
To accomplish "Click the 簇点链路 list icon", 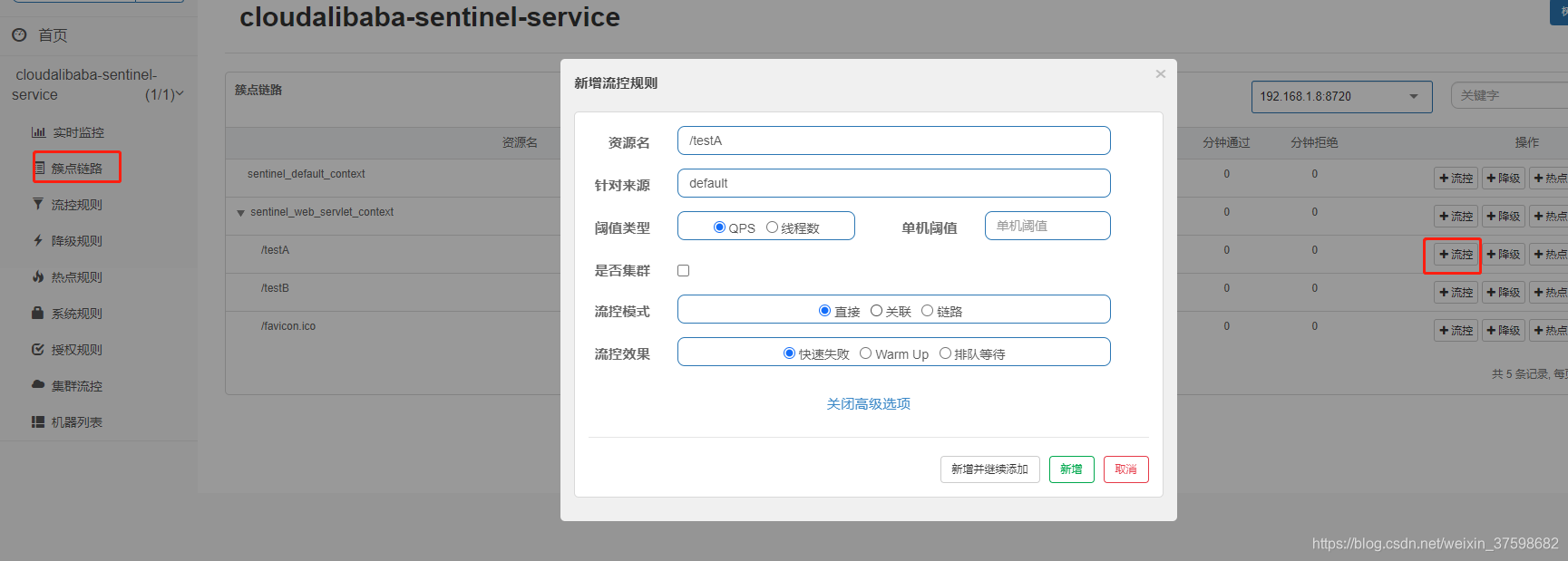I will (x=39, y=169).
